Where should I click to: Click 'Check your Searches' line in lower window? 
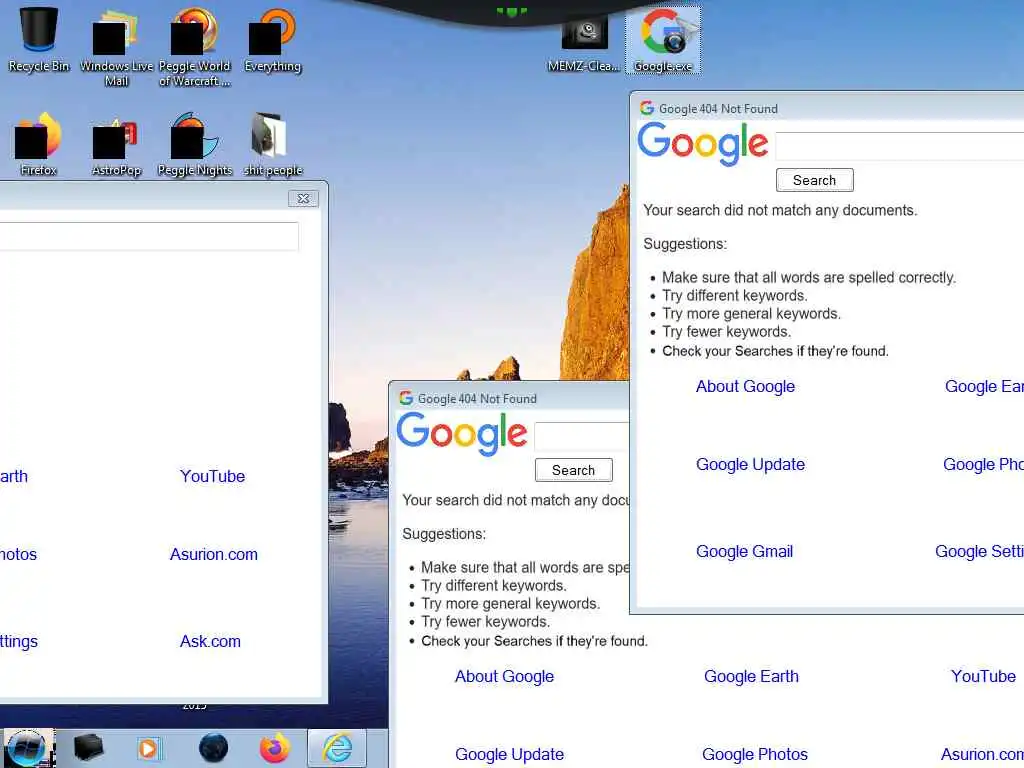pos(534,641)
